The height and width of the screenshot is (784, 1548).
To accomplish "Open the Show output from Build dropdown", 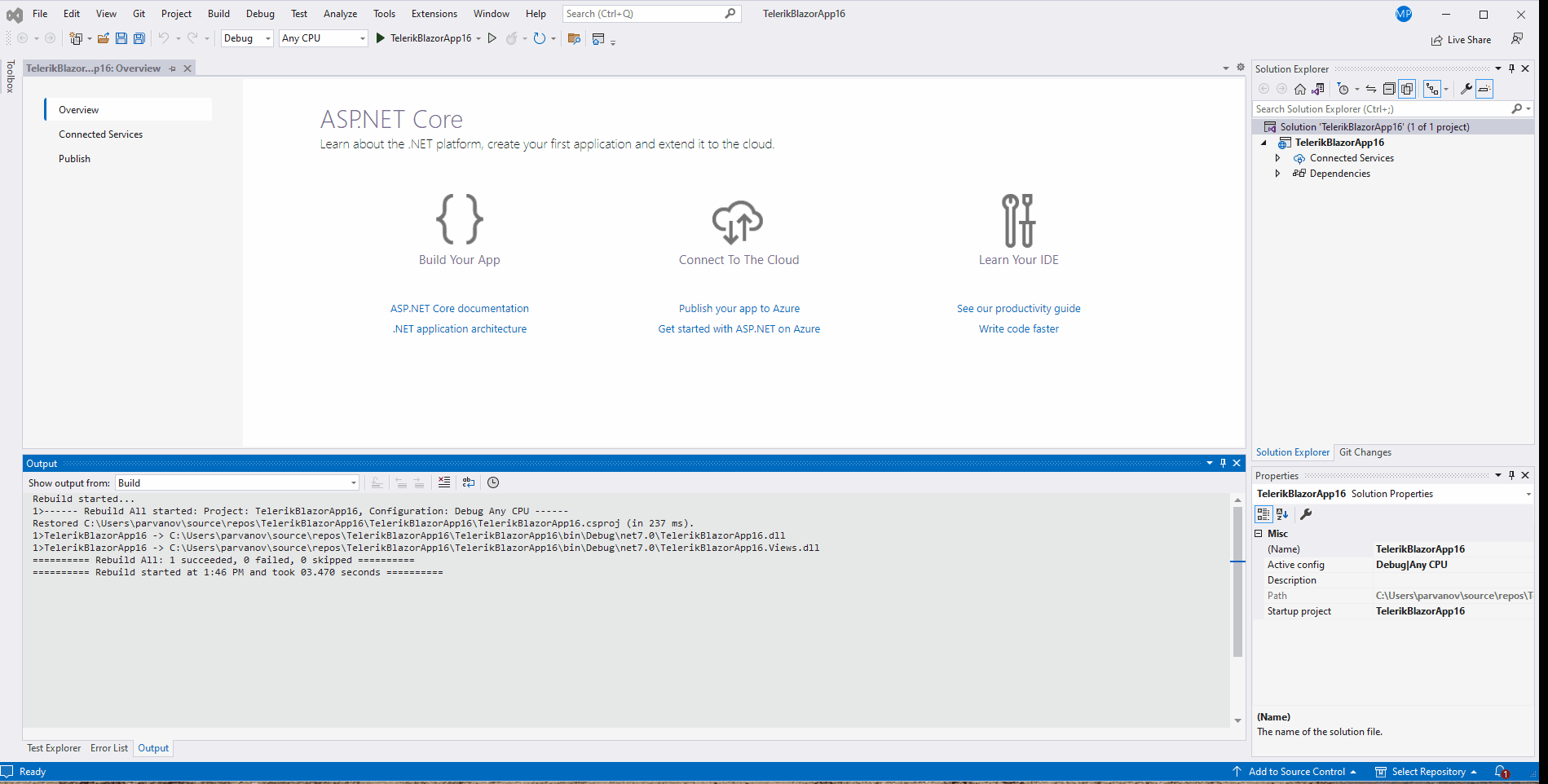I will (237, 482).
